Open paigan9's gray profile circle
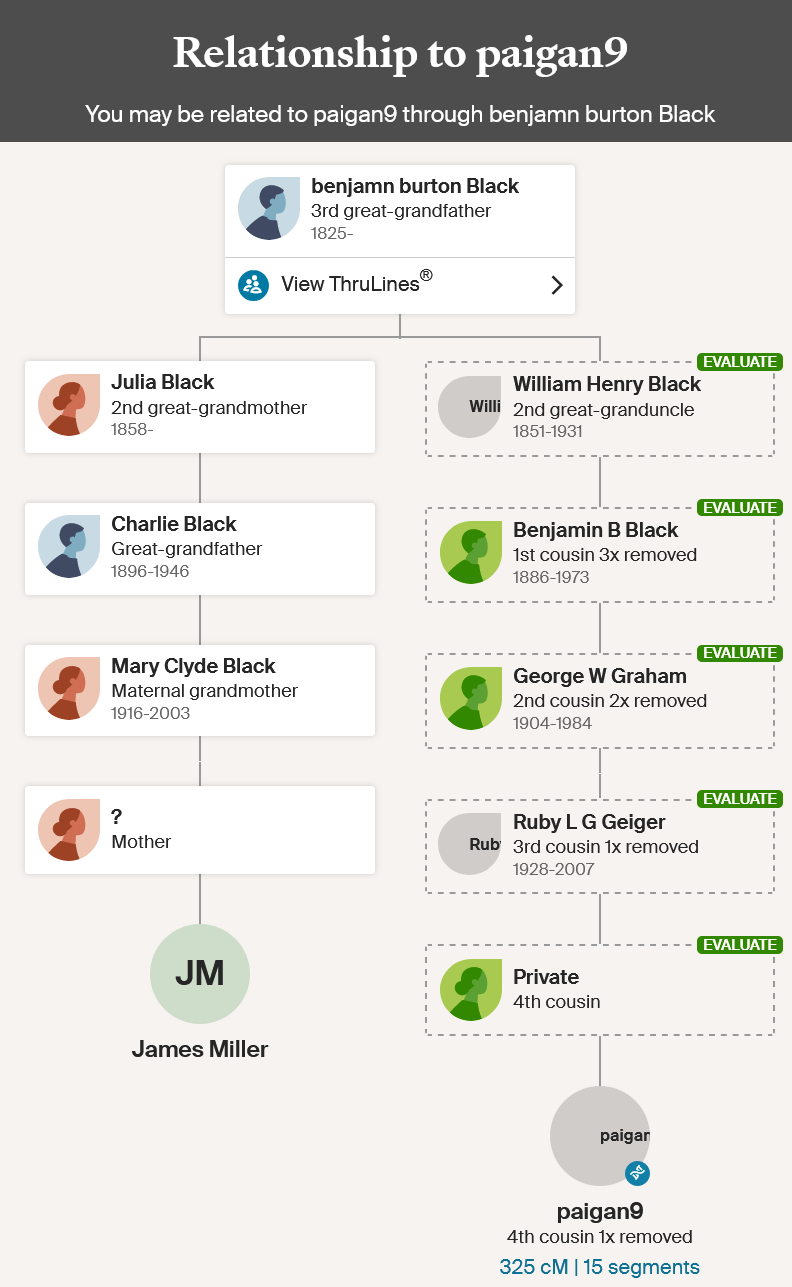 pos(600,1136)
